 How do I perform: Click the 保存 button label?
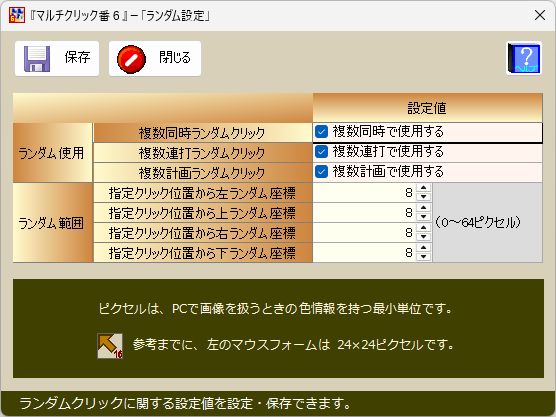coord(78,57)
